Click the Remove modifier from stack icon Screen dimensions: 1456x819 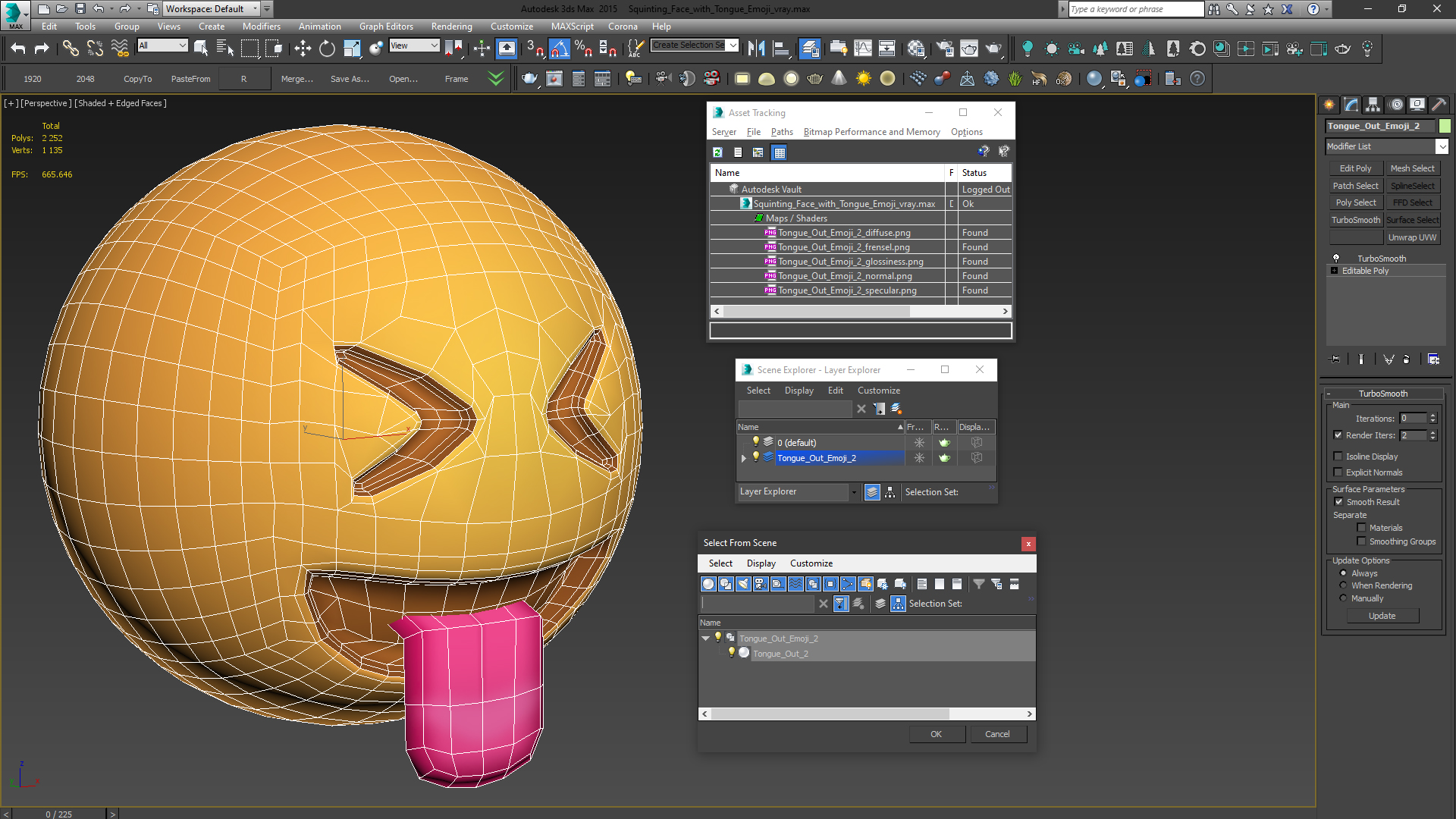click(x=1407, y=359)
